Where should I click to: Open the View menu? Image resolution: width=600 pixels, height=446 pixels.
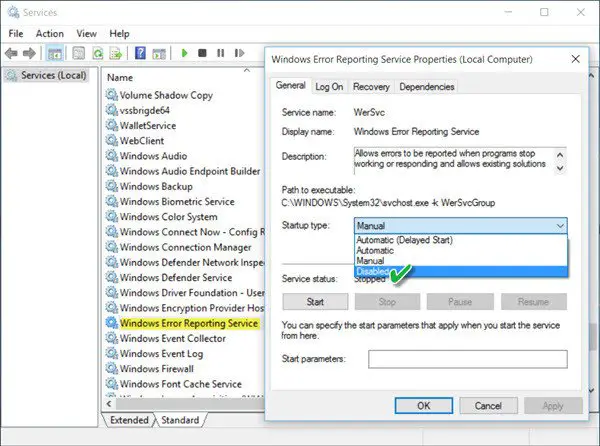tap(86, 34)
